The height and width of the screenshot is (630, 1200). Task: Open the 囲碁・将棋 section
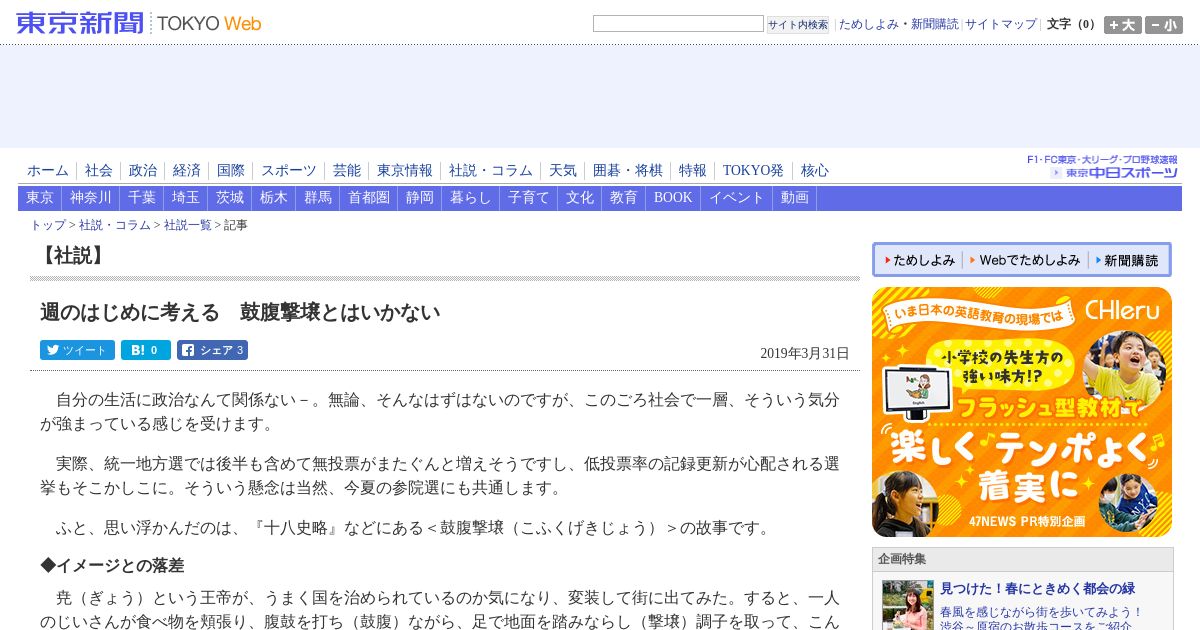coord(628,171)
